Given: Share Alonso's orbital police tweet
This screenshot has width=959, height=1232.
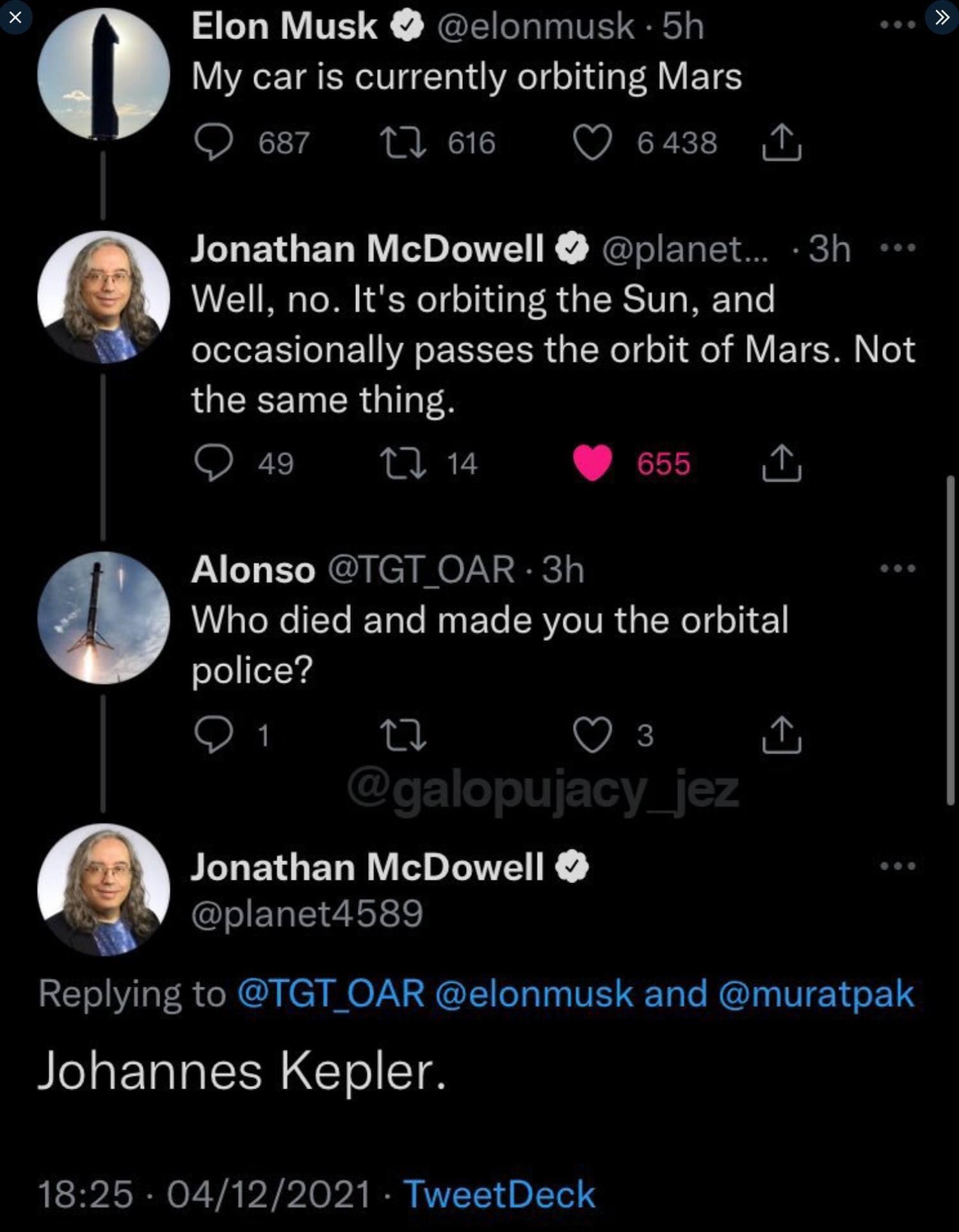Looking at the screenshot, I should click(x=781, y=734).
